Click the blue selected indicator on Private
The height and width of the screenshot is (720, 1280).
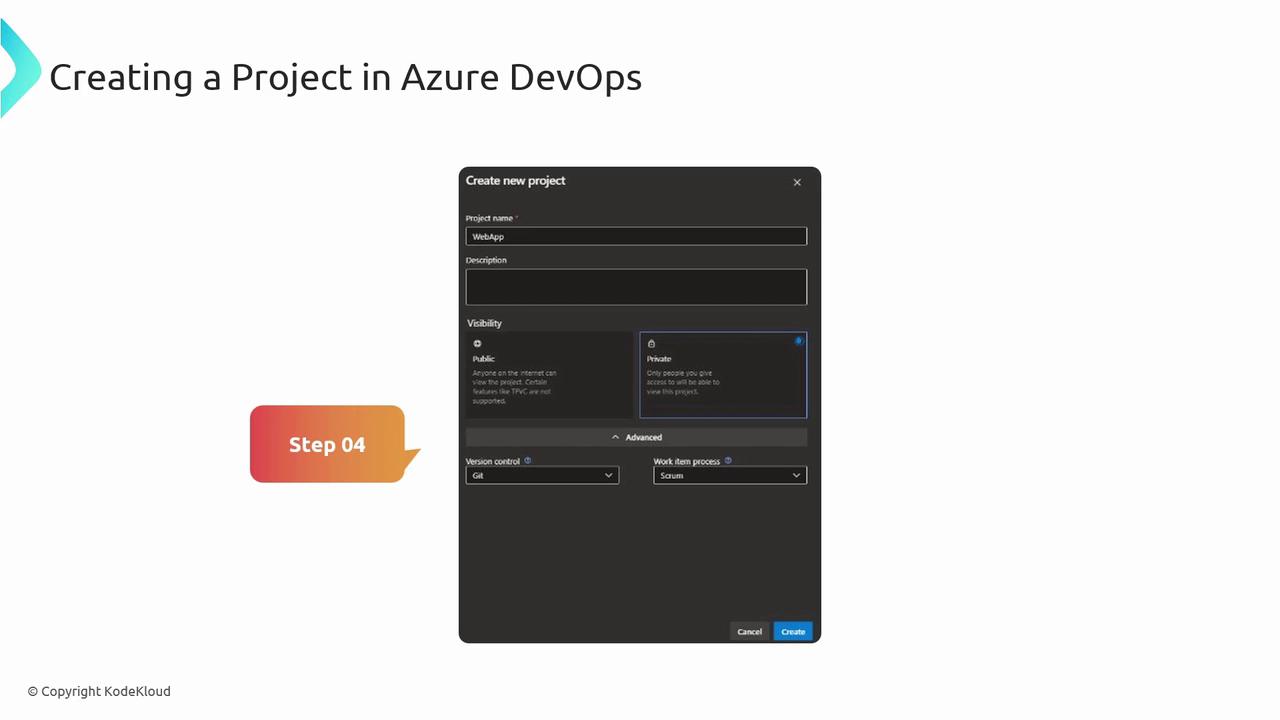[798, 341]
